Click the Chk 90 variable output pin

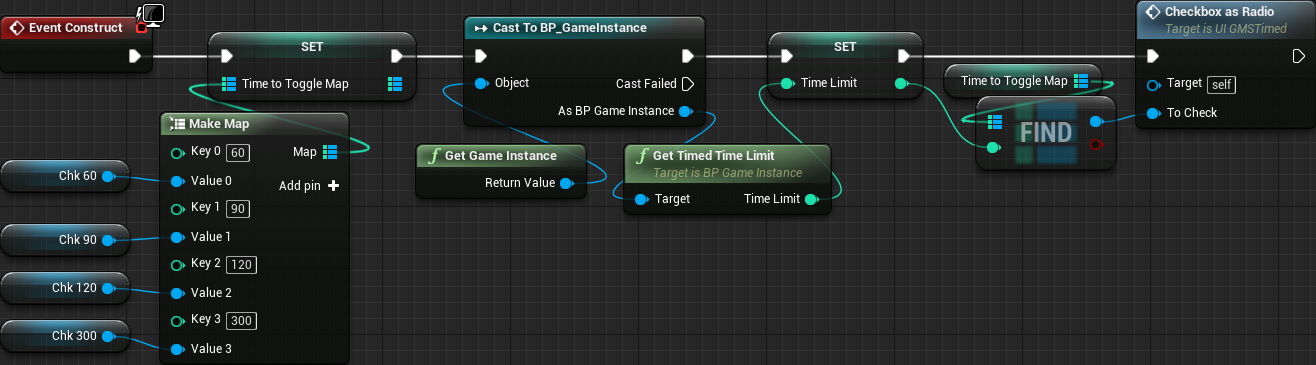click(108, 240)
